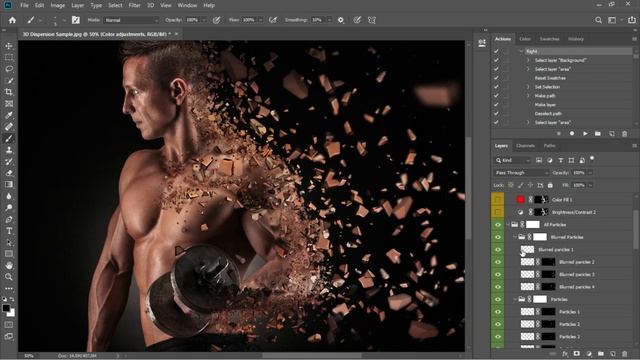640x360 pixels.
Task: Toggle the Reset Swatches step checkmark
Action: coord(496,78)
